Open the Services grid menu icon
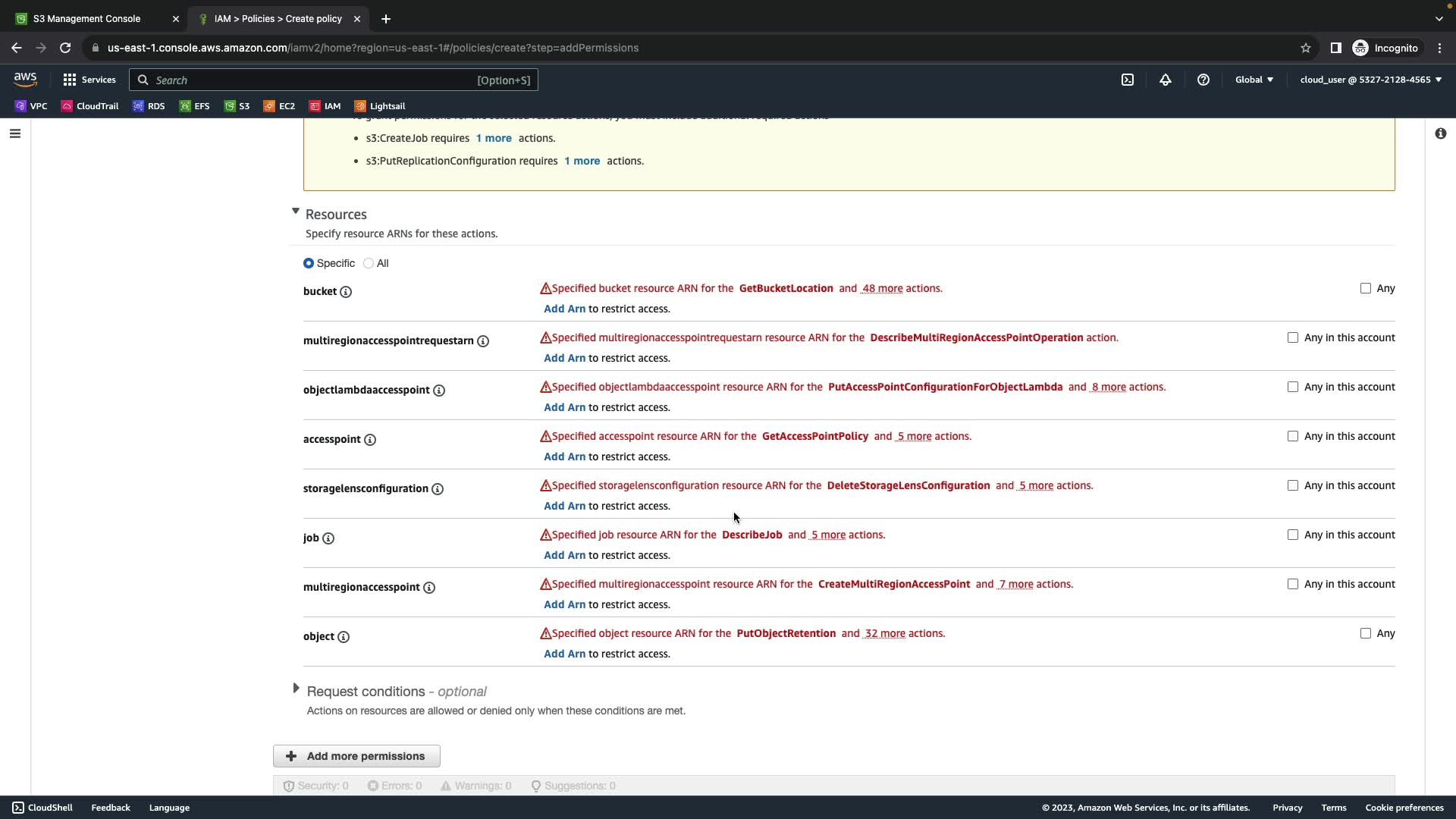 point(70,80)
